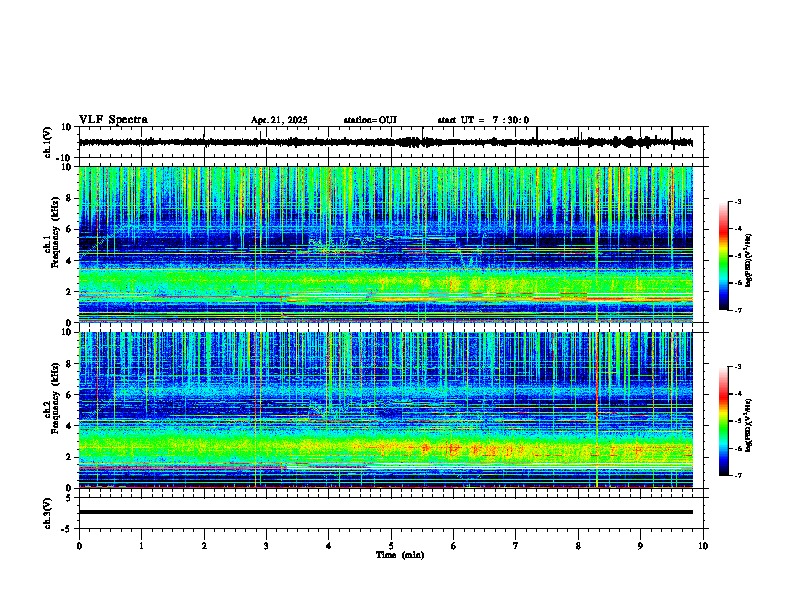Click the "VLF Spectra" plot title
This screenshot has height=612, width=792.
tap(113, 120)
